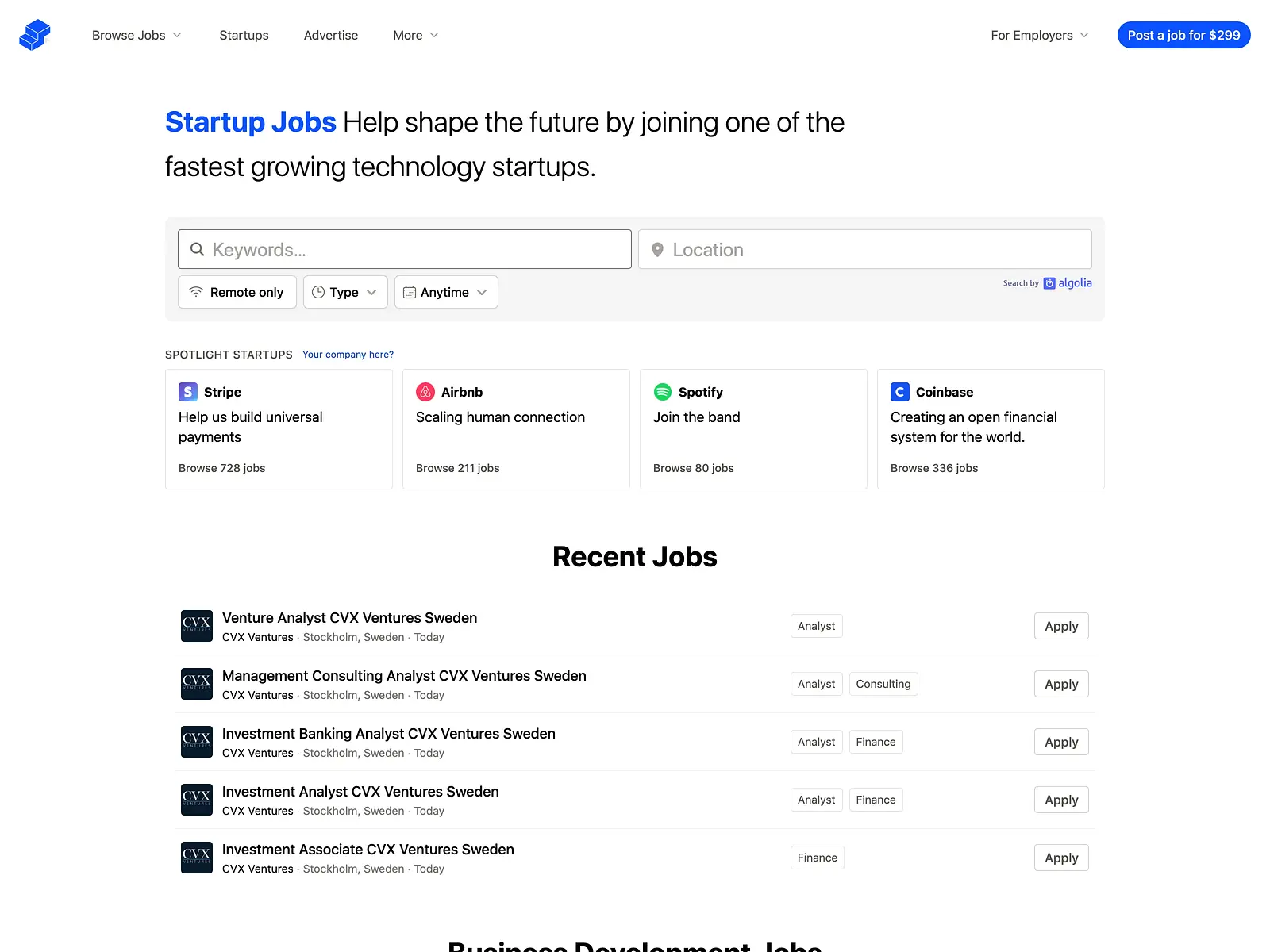Viewport: 1270px width, 952px height.
Task: Expand the Browse Jobs menu
Action: pos(137,35)
